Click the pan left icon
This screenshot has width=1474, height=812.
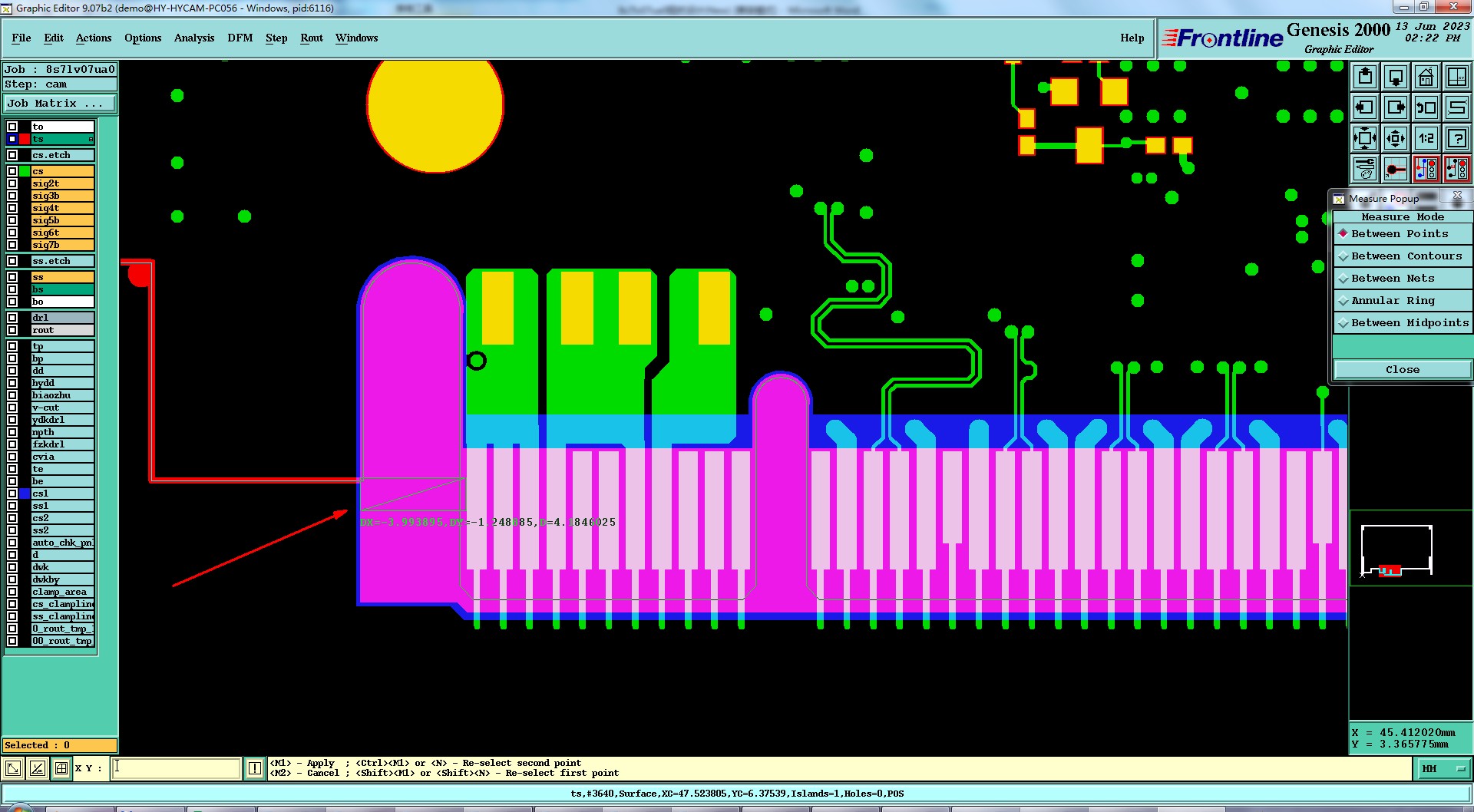pos(1365,107)
